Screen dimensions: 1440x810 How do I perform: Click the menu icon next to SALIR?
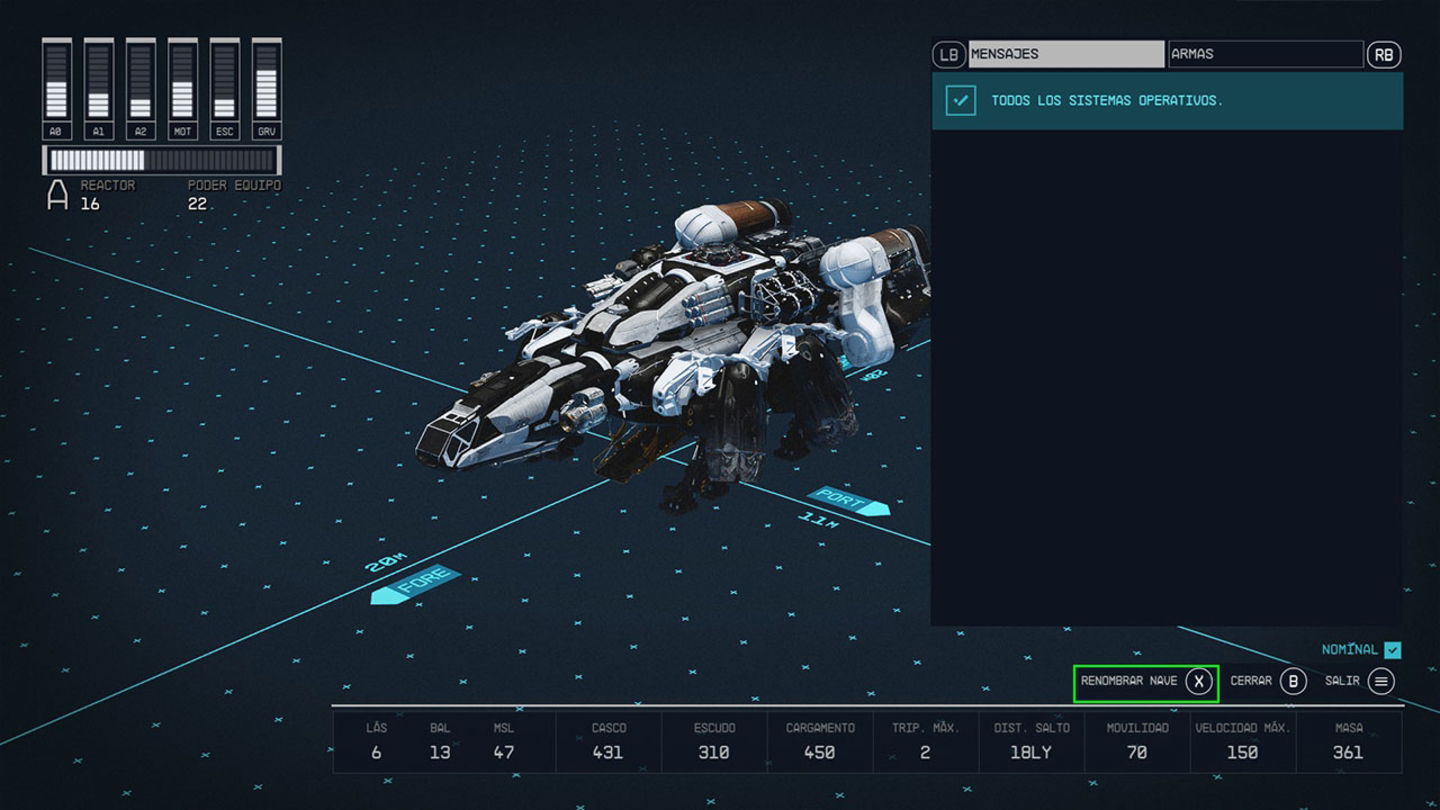click(1381, 682)
